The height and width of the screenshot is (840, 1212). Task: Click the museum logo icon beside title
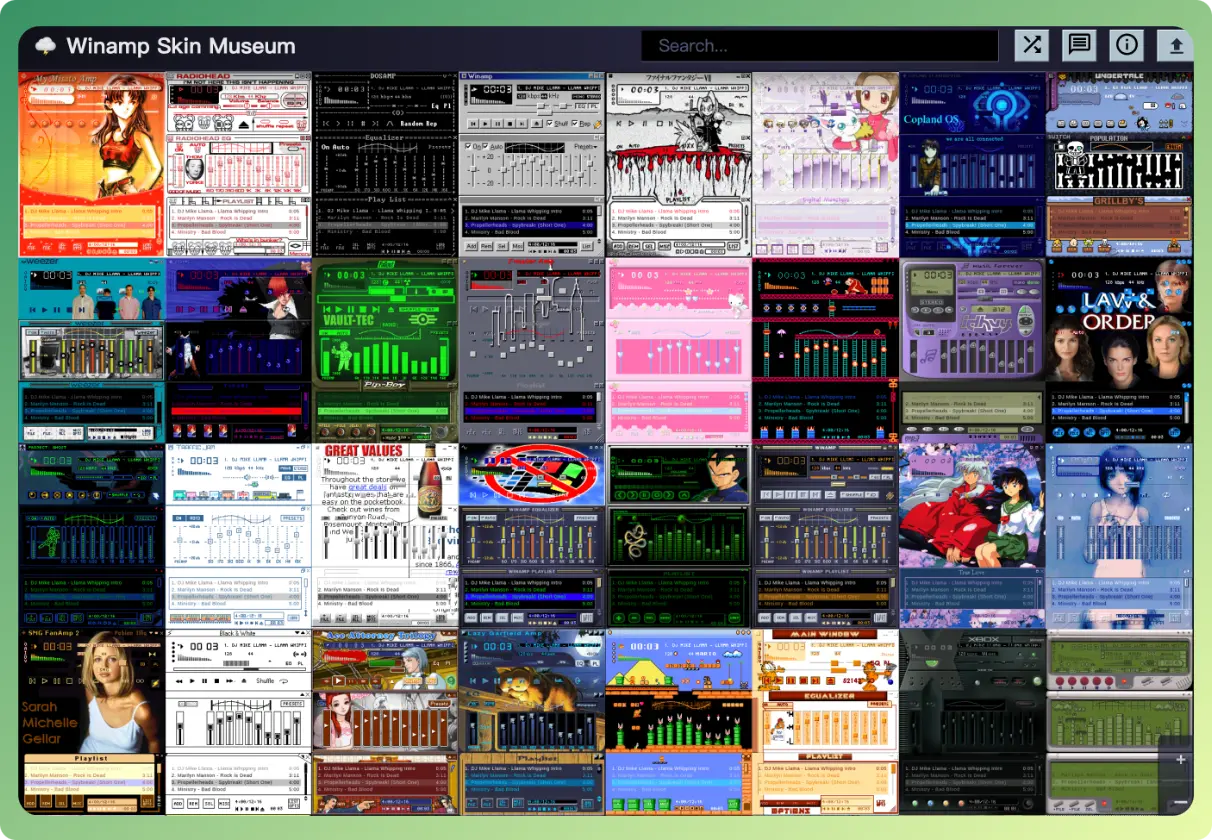[x=45, y=46]
